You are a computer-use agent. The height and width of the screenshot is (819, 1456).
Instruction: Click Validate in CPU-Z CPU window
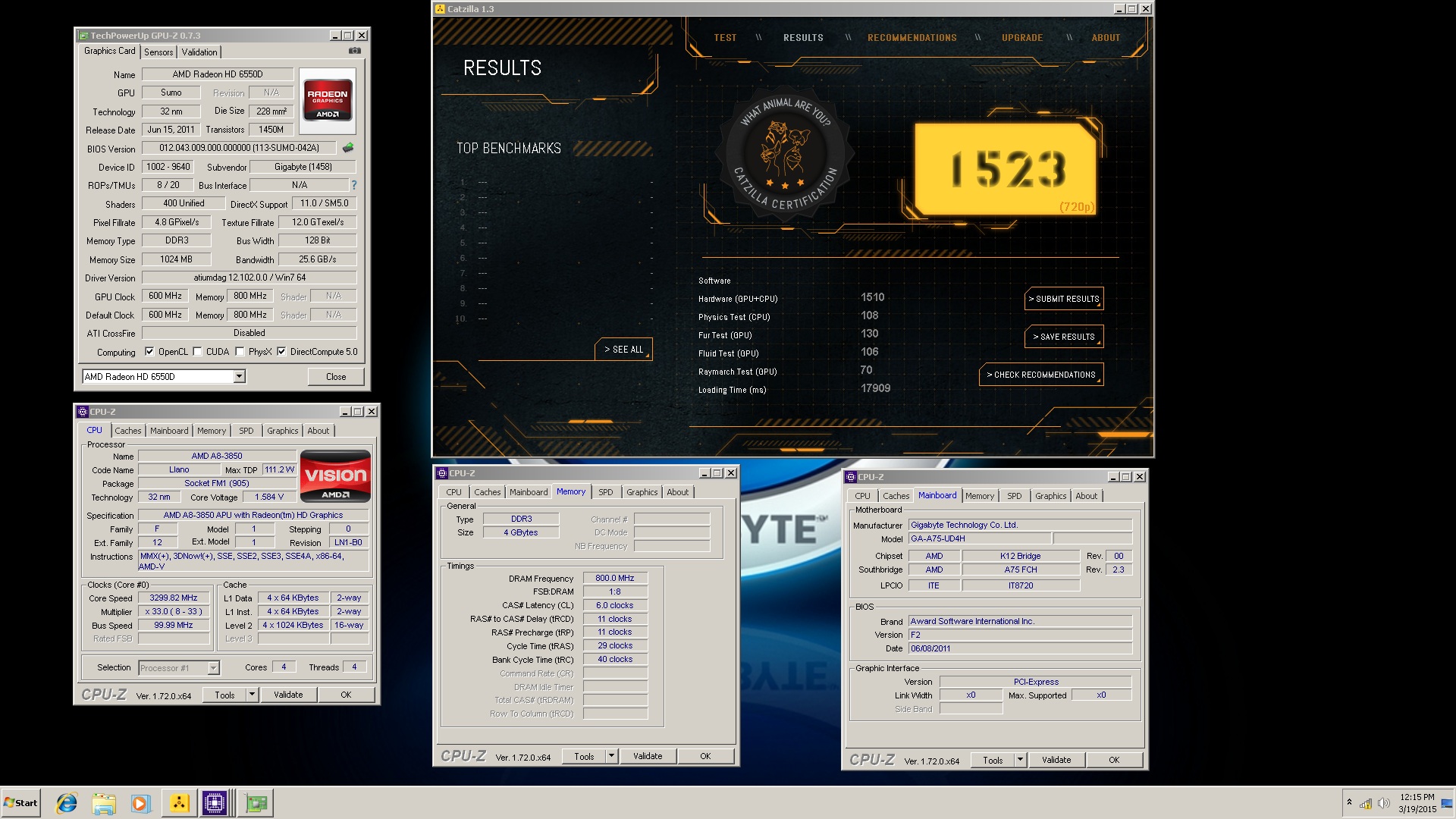coord(288,695)
